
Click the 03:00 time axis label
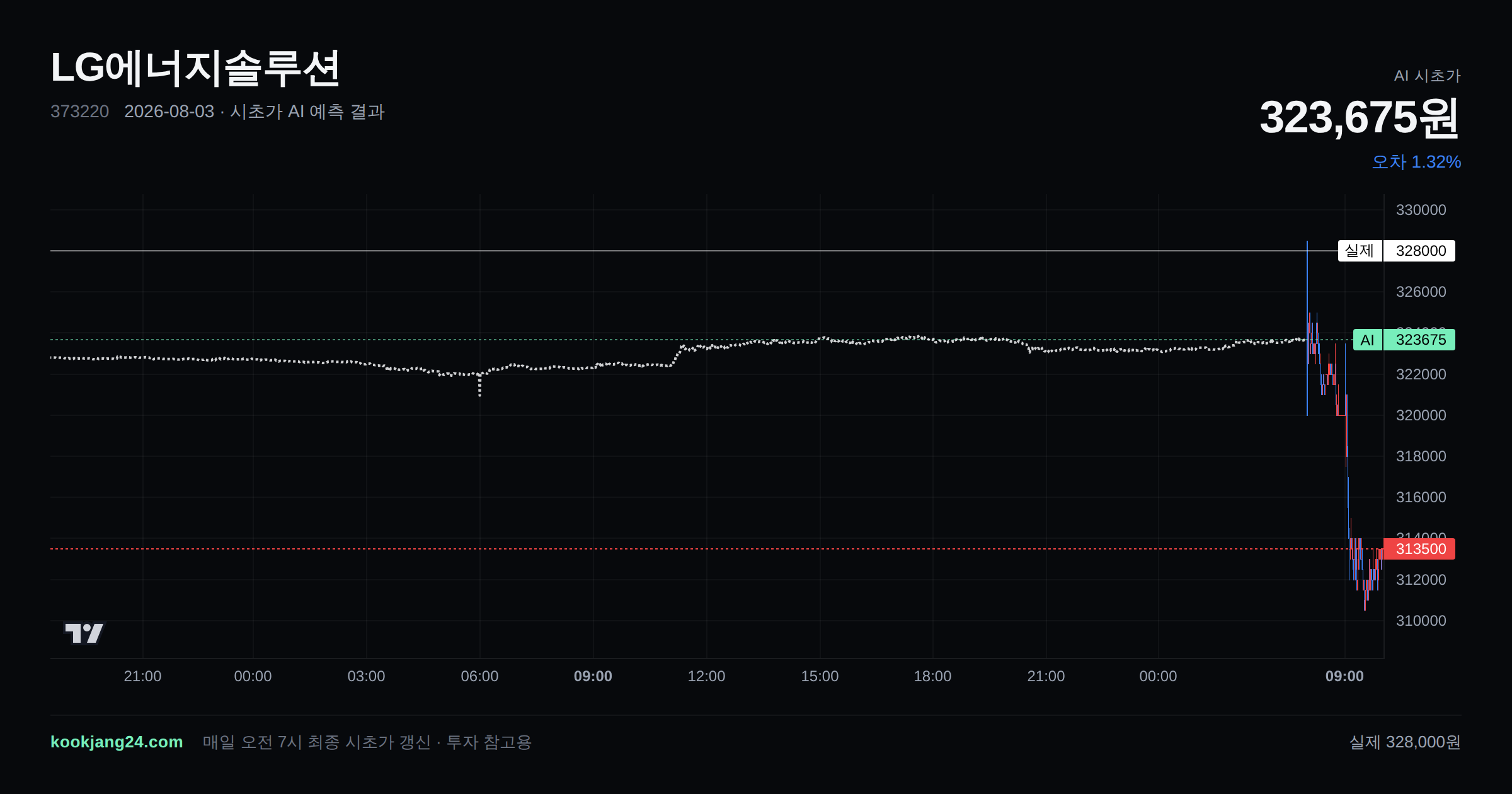point(366,676)
